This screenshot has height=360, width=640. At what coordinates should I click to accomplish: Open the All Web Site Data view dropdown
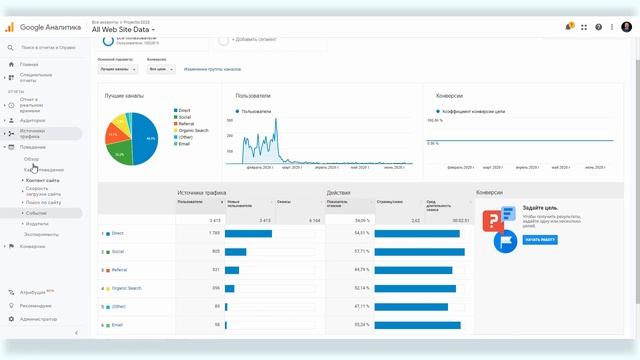coord(123,29)
